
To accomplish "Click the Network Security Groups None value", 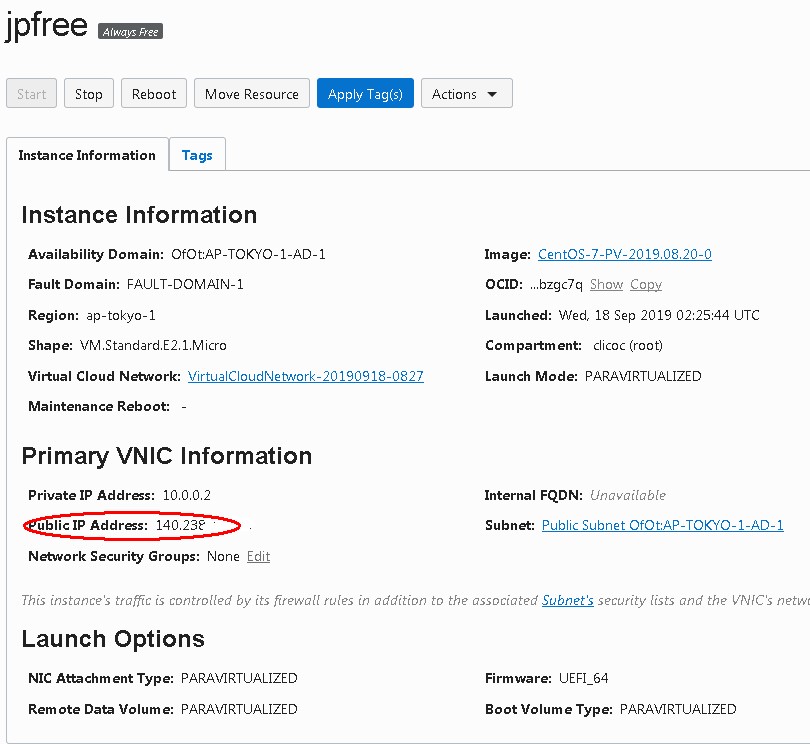I will click(223, 556).
